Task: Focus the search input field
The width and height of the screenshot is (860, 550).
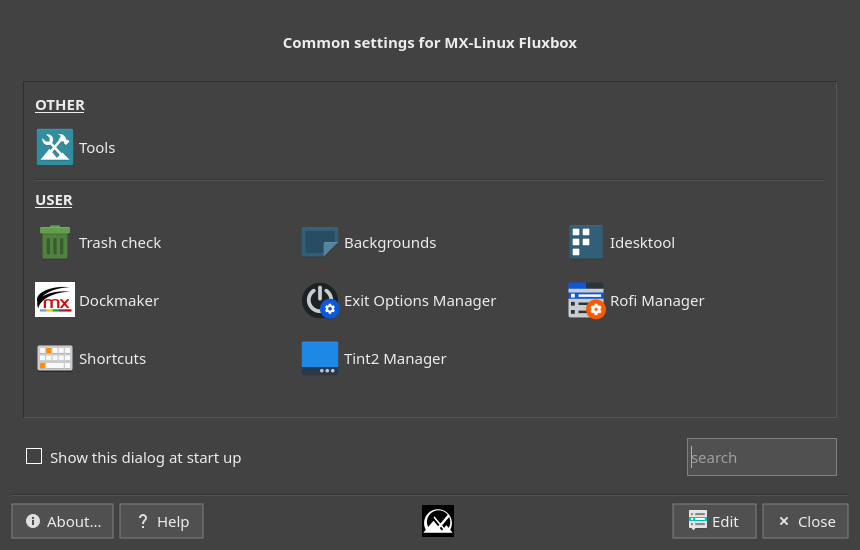Action: coord(762,457)
